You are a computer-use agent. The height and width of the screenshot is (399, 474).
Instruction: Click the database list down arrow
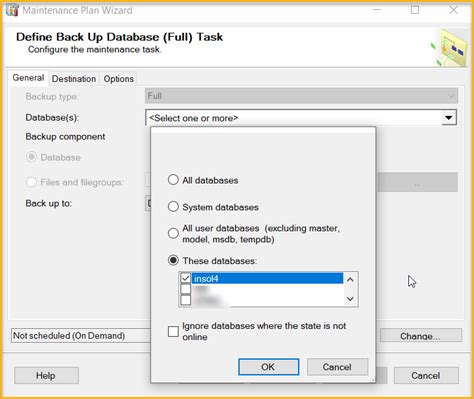[350, 299]
